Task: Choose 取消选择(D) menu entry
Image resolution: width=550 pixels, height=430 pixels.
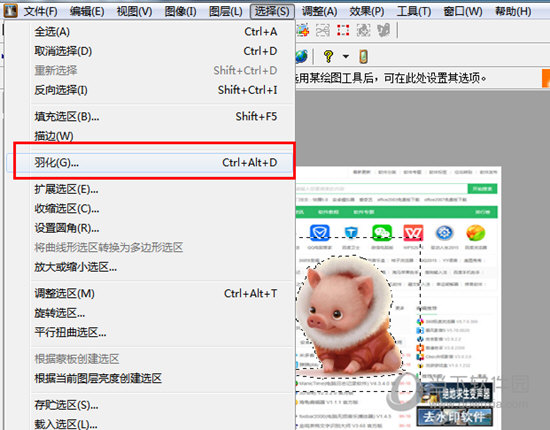Action: click(x=150, y=51)
